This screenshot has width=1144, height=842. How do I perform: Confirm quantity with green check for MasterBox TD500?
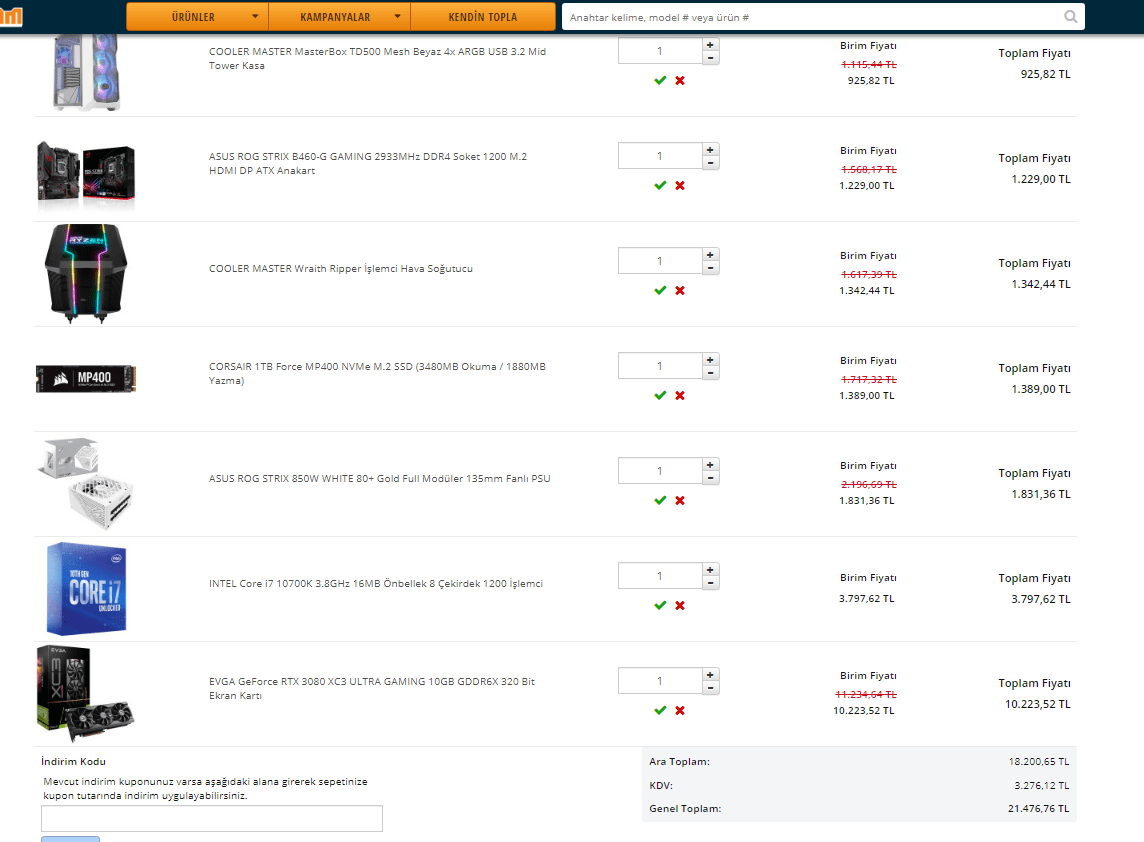[660, 80]
